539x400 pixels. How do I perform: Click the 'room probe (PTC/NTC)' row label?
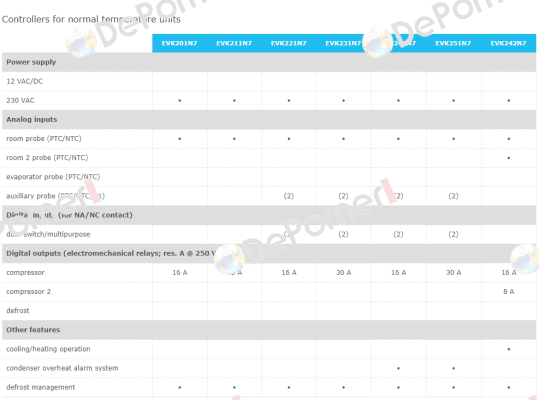click(x=44, y=139)
